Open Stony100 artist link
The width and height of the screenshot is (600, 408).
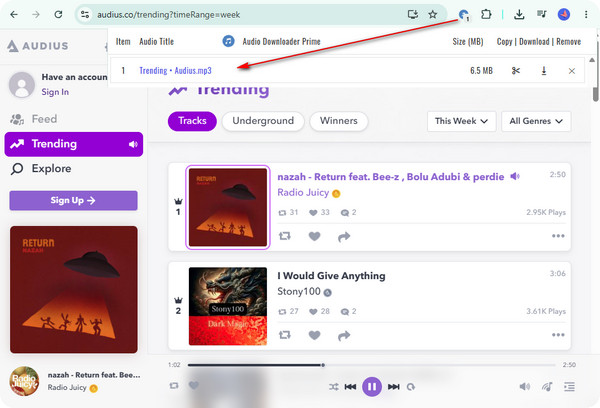tap(299, 292)
